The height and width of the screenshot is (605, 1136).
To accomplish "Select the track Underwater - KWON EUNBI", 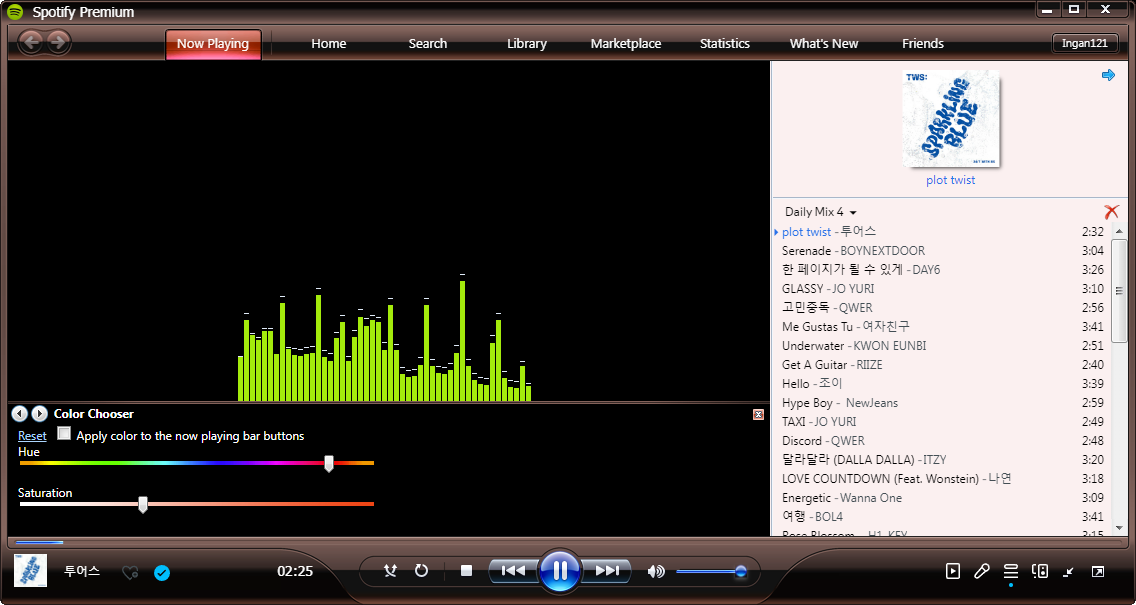I will pos(943,346).
